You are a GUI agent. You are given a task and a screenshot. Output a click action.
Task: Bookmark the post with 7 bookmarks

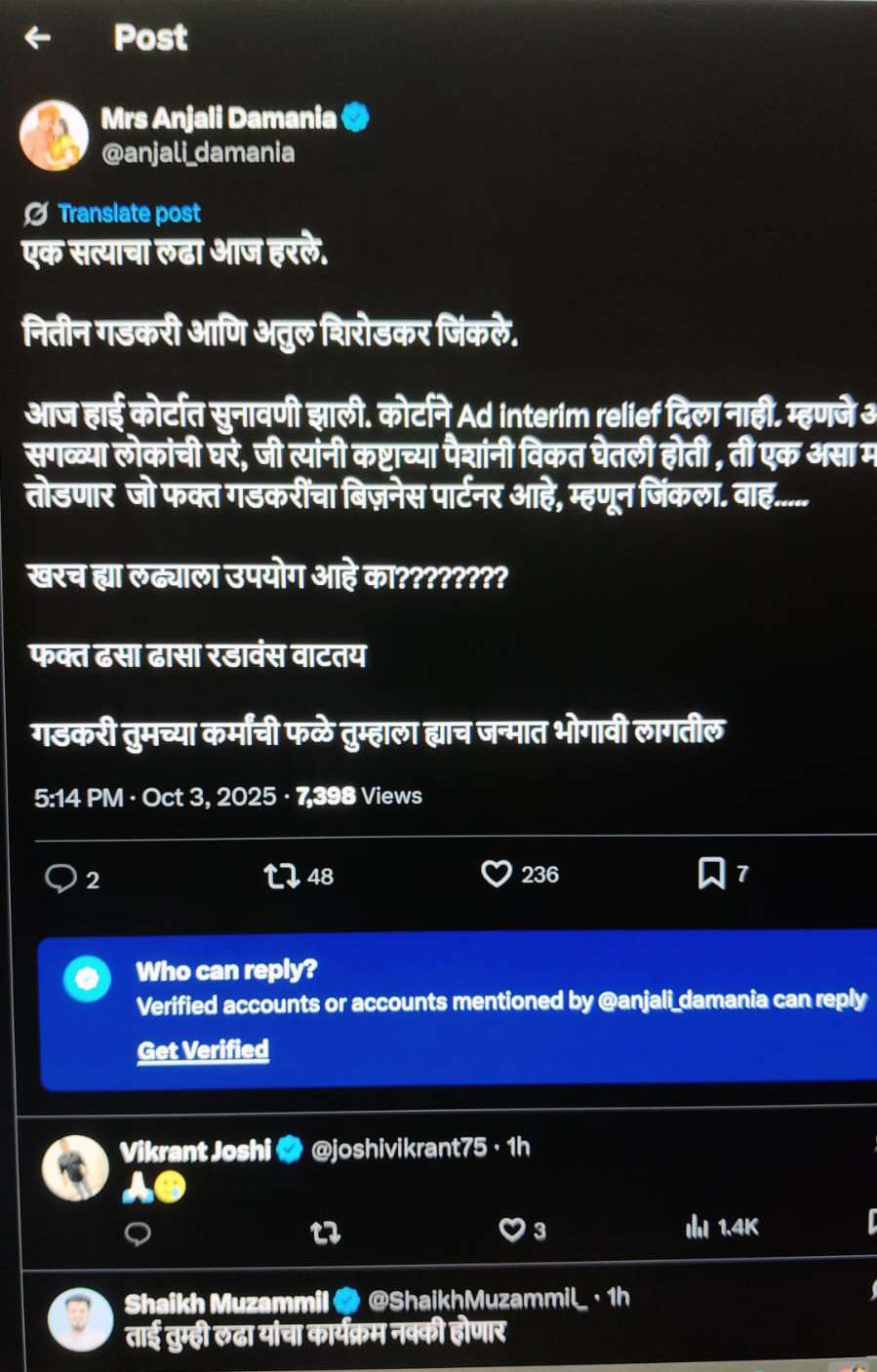pyautogui.click(x=711, y=873)
